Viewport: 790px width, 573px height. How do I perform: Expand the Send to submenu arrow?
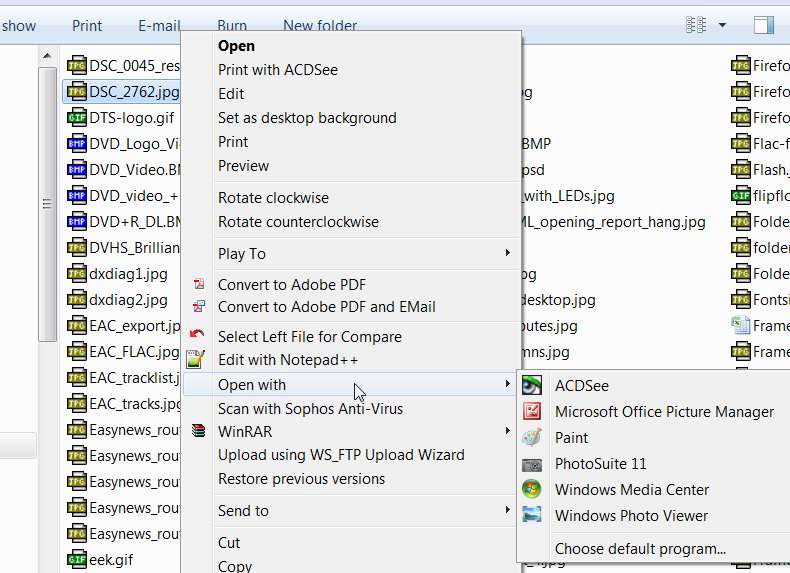pyautogui.click(x=508, y=510)
